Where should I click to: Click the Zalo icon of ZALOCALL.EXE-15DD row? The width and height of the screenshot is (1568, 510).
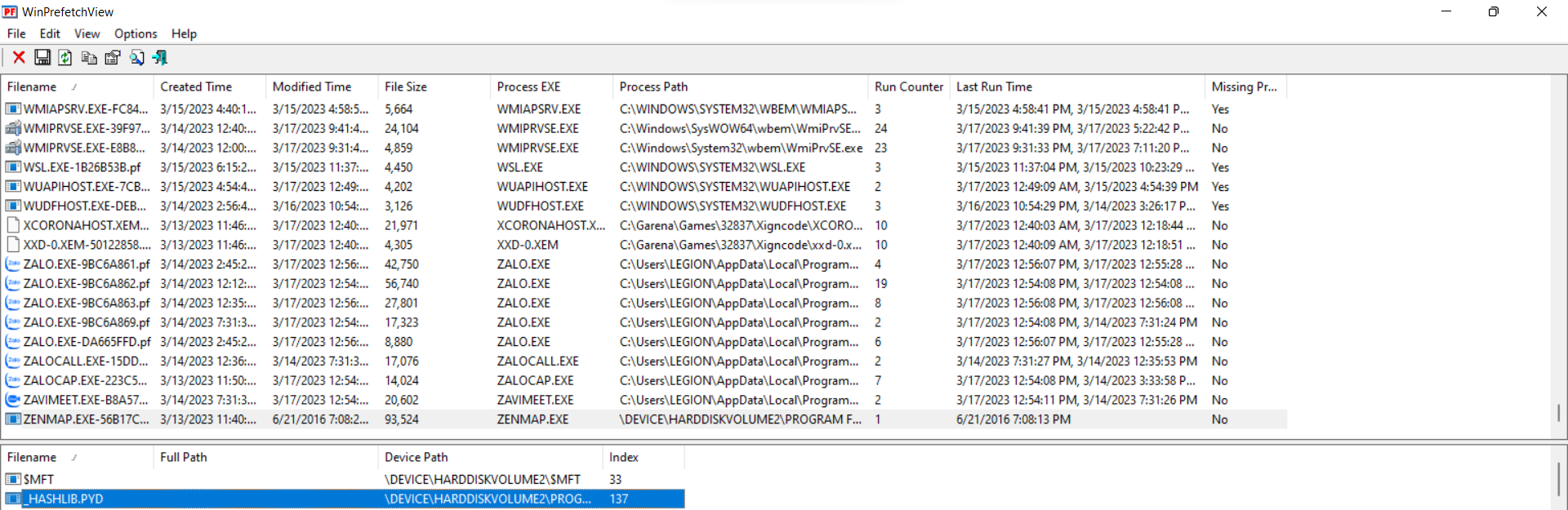pos(13,361)
